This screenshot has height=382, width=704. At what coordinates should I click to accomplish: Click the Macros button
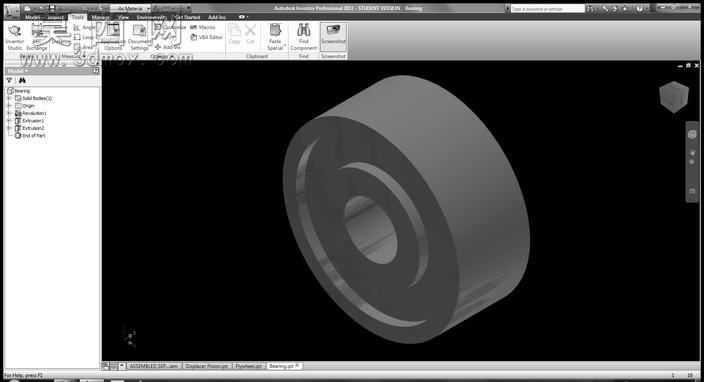point(203,27)
